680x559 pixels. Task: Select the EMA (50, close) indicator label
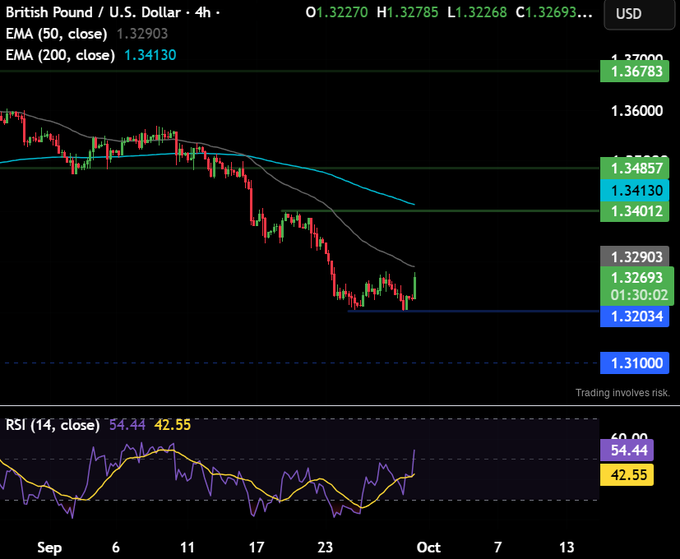tap(56, 34)
